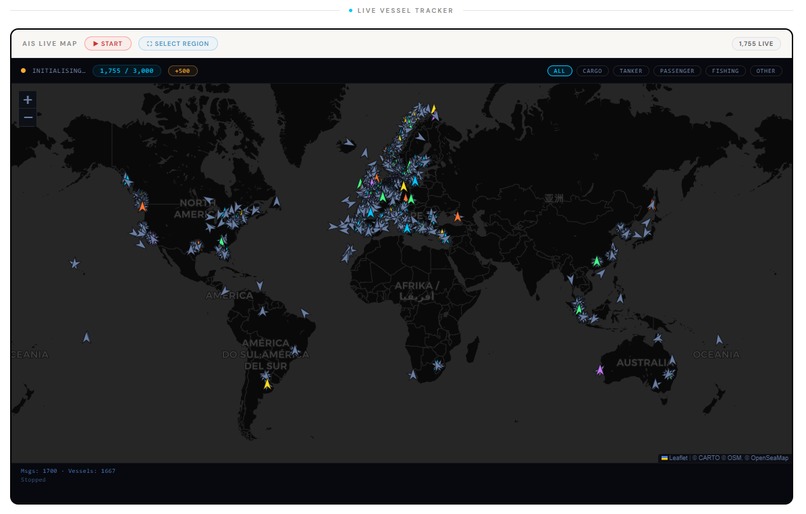Click the AIS LIVE MAP title

point(49,44)
